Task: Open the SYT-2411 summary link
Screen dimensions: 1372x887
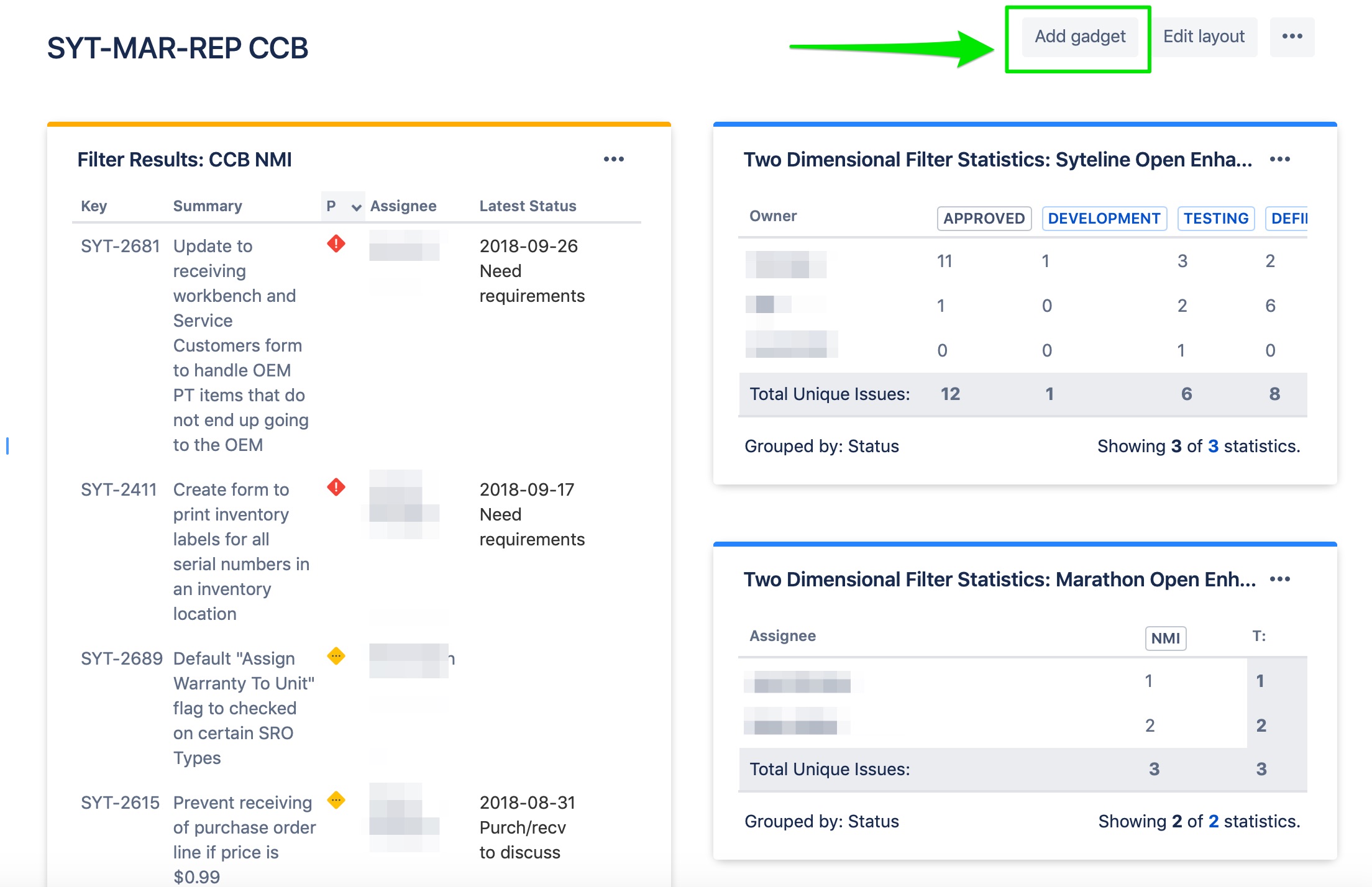Action: pyautogui.click(x=241, y=552)
